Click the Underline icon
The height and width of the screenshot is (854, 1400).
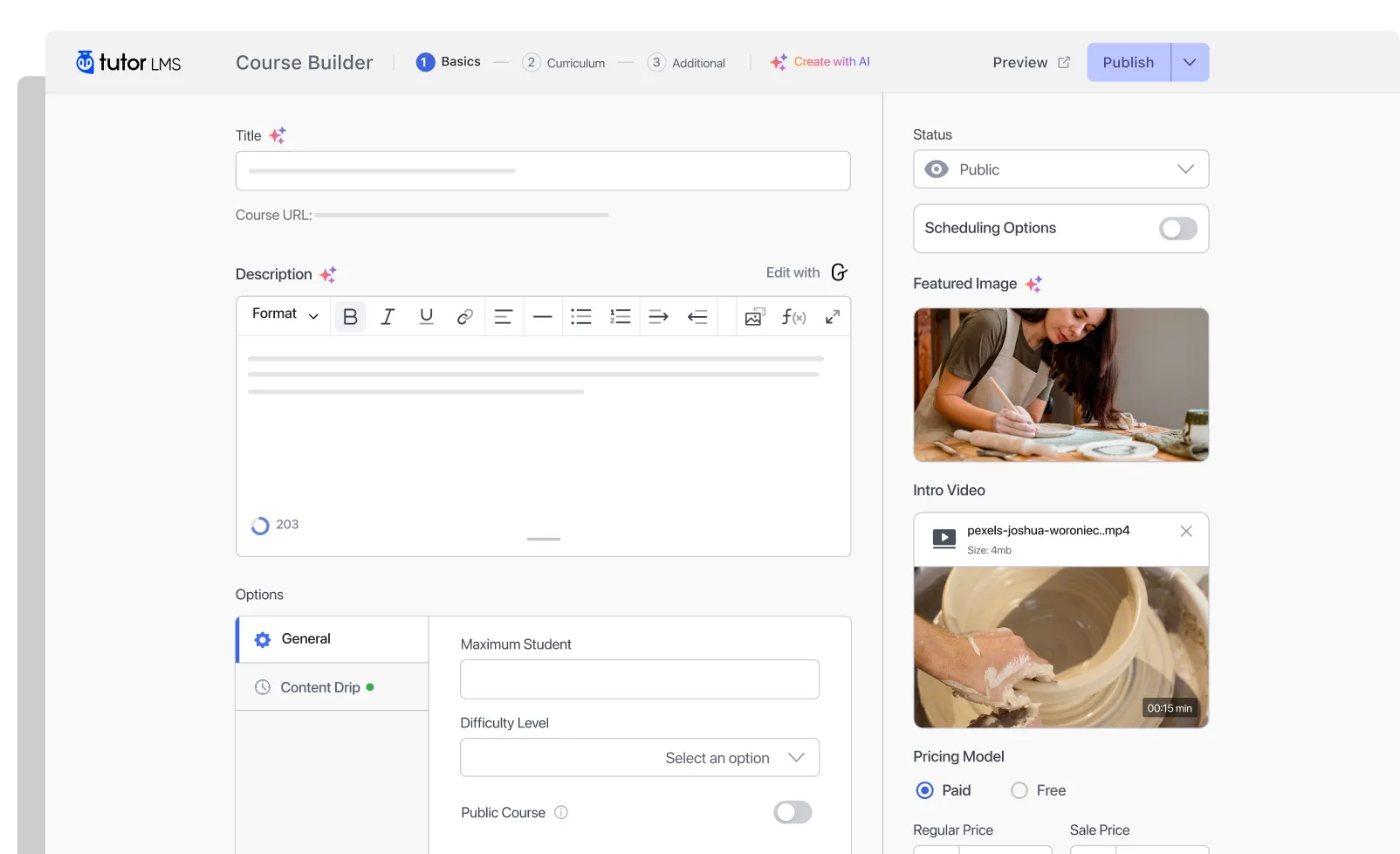pyautogui.click(x=426, y=317)
